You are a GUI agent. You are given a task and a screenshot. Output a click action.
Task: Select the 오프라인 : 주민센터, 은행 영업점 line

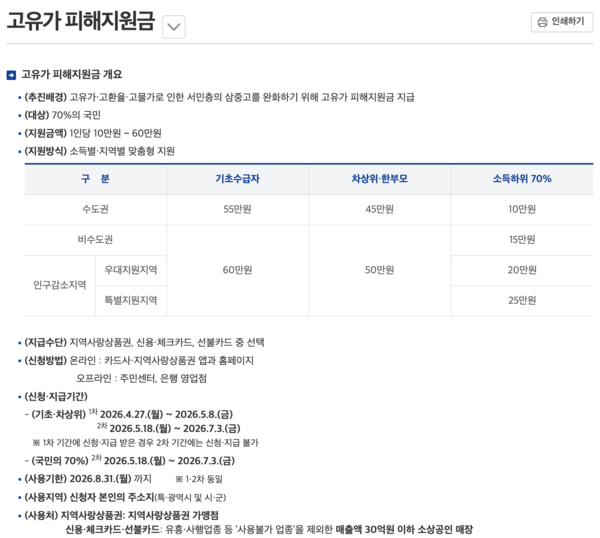(x=141, y=378)
